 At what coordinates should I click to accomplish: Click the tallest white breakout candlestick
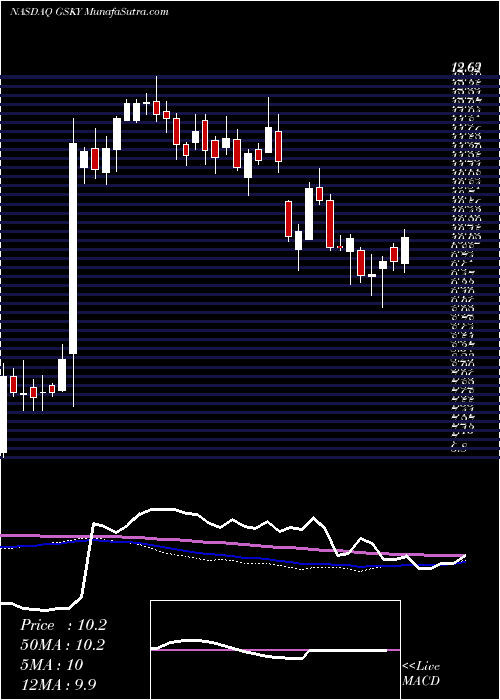tap(73, 248)
